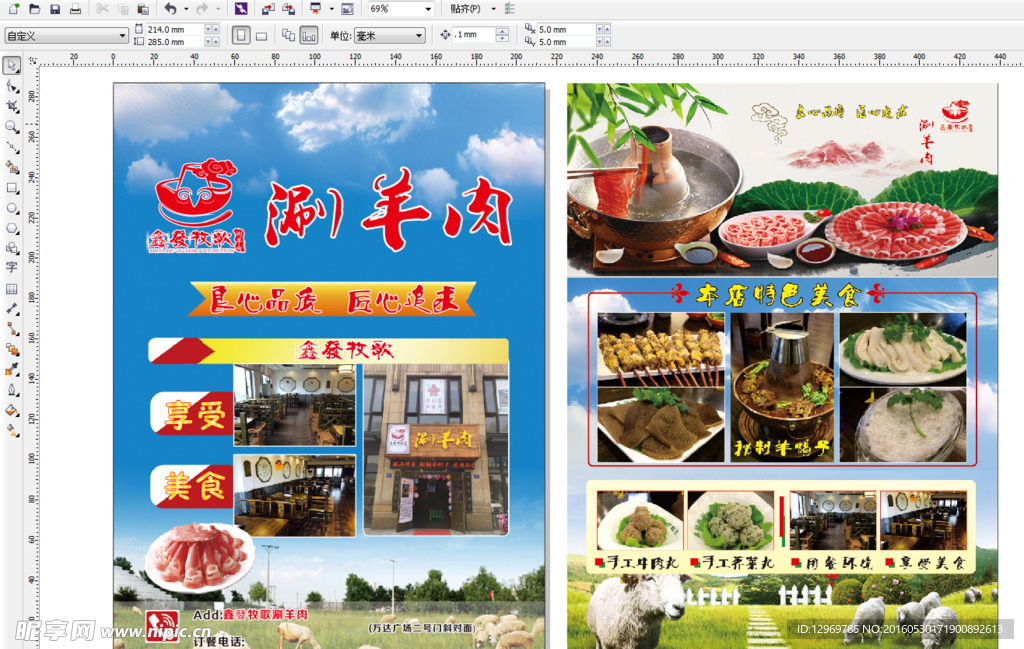The height and width of the screenshot is (649, 1024).
Task: Open the 毫米 units dropdown
Action: pos(390,36)
